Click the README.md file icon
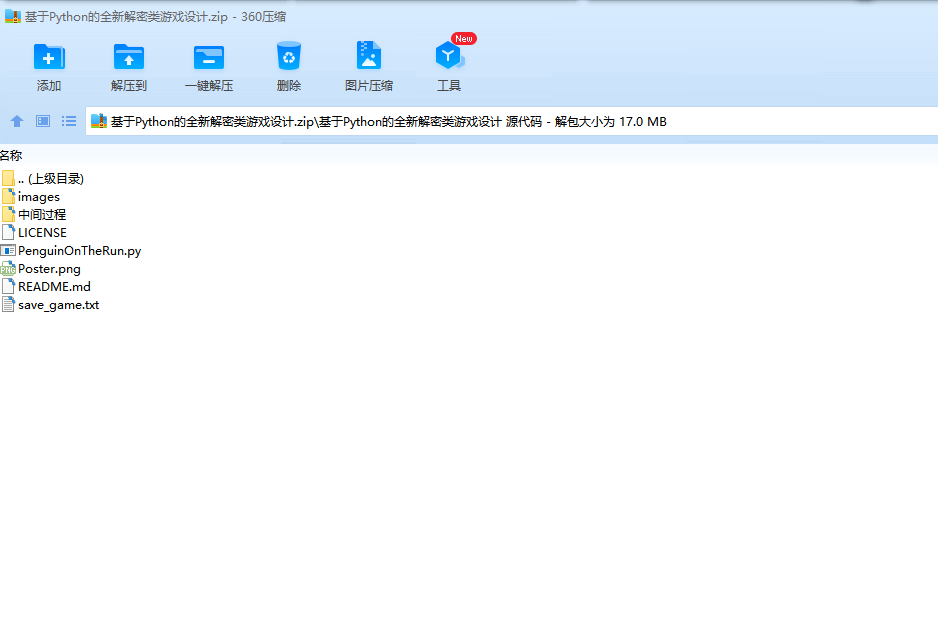The width and height of the screenshot is (938, 620). [x=8, y=287]
